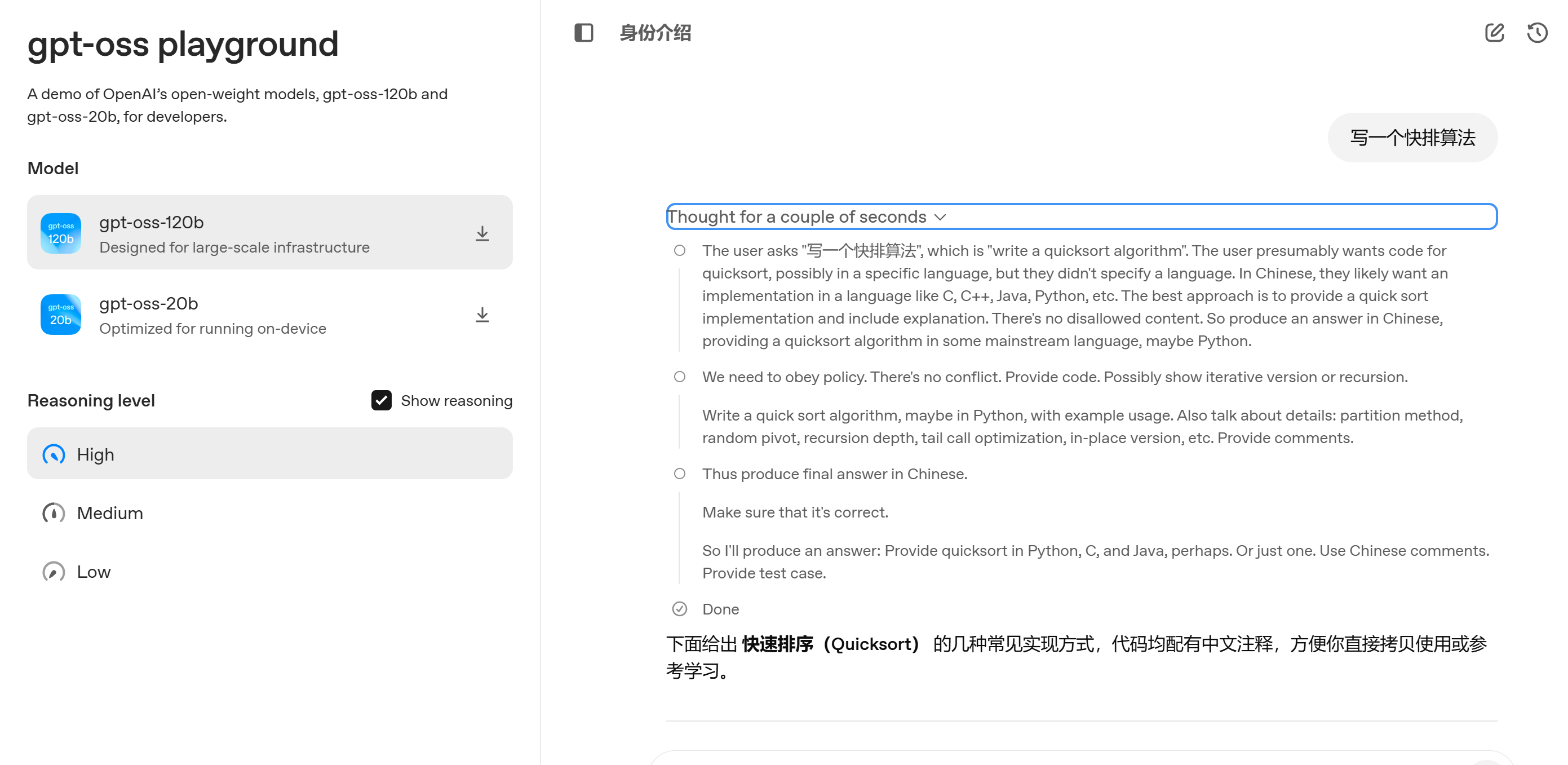Select the Low reasoning level
This screenshot has height=765, width=1568.
(x=269, y=572)
